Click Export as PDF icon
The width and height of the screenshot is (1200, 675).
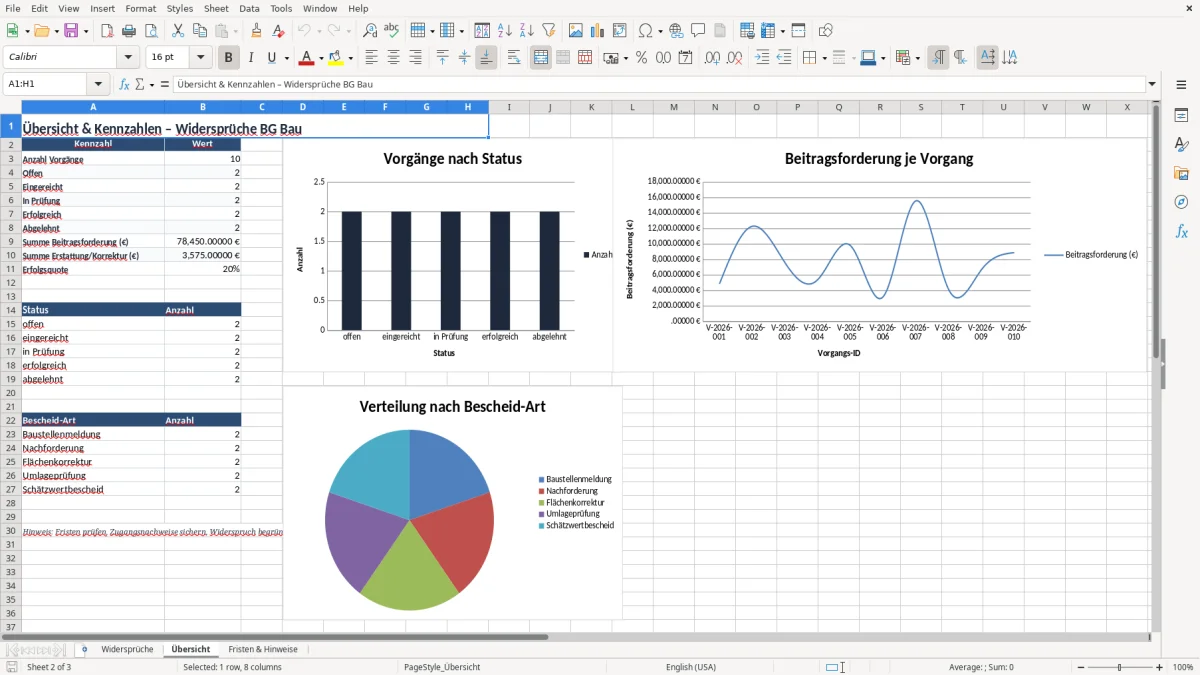(x=107, y=31)
